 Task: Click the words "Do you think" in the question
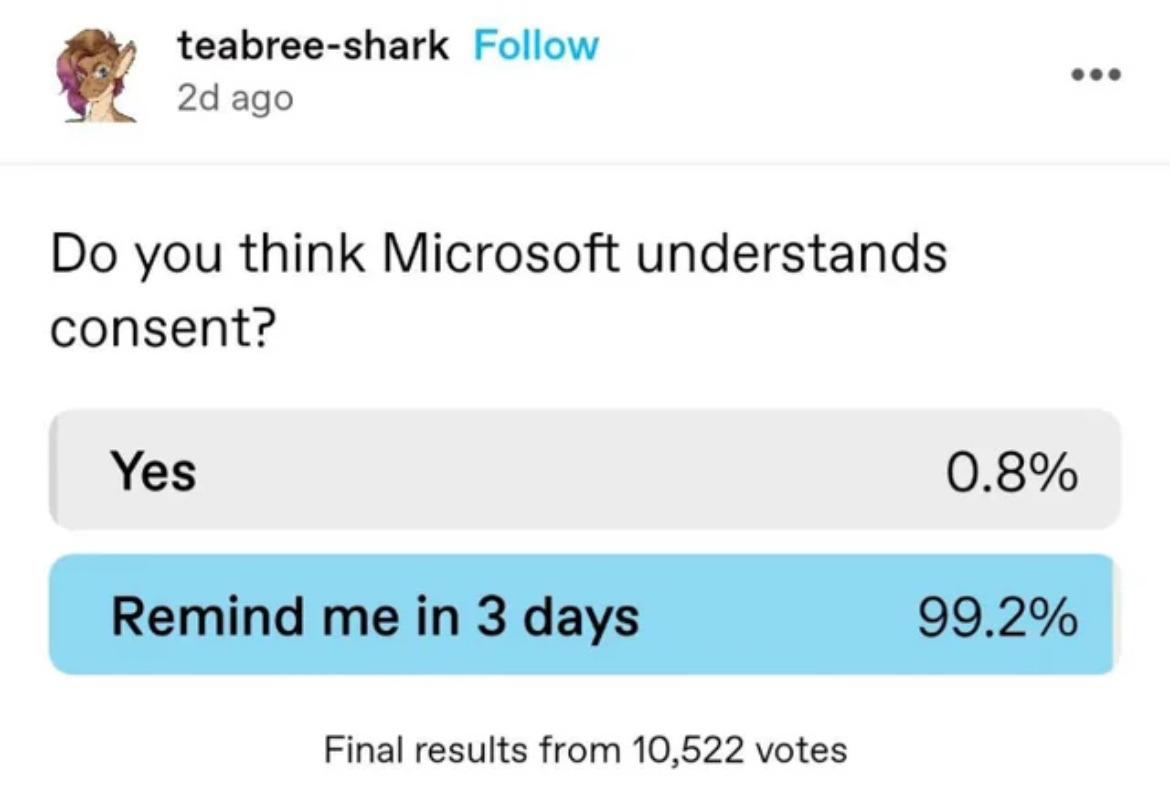pyautogui.click(x=209, y=255)
